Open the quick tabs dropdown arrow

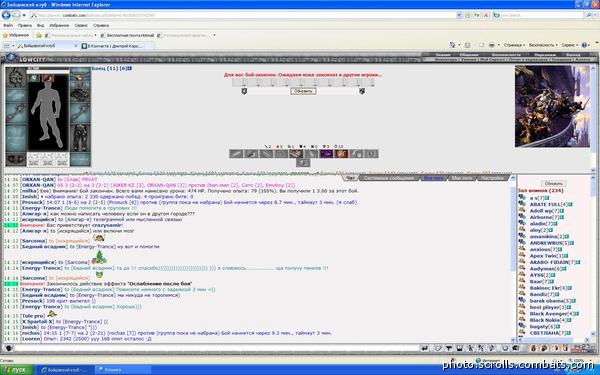tap(13, 46)
